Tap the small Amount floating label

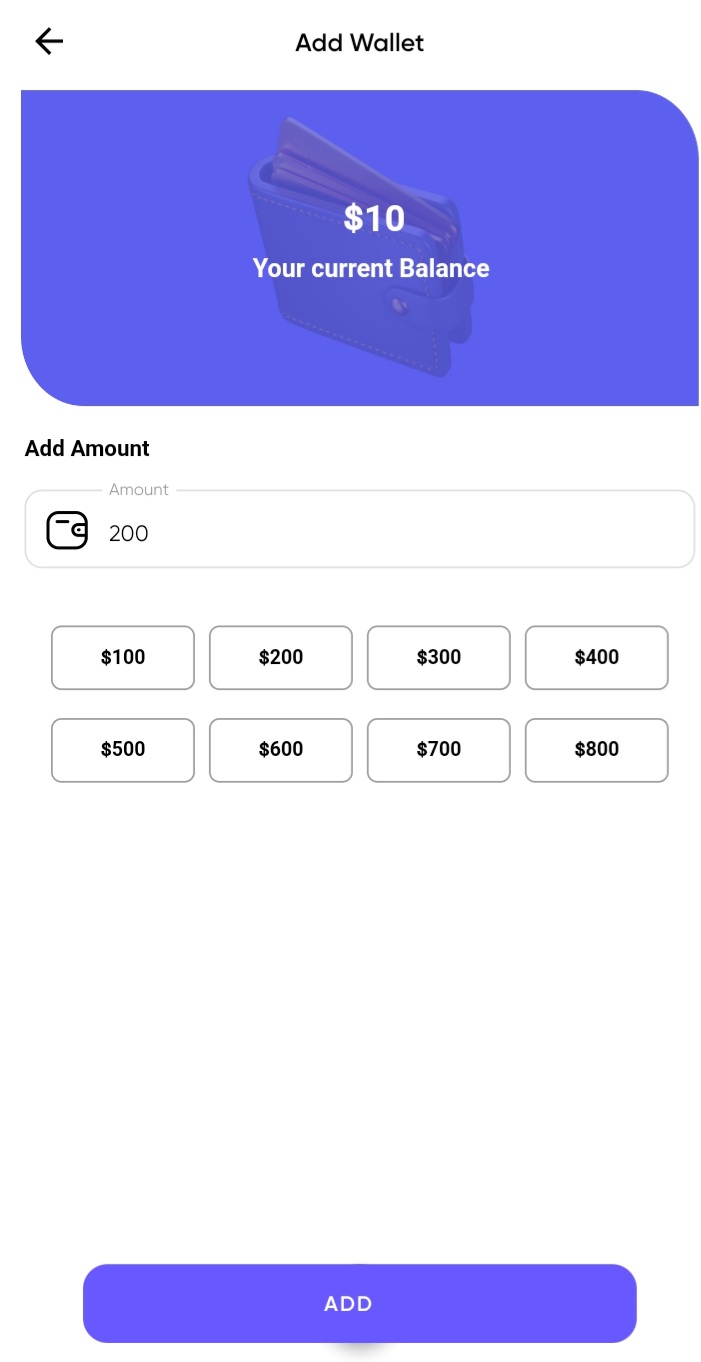pyautogui.click(x=139, y=490)
